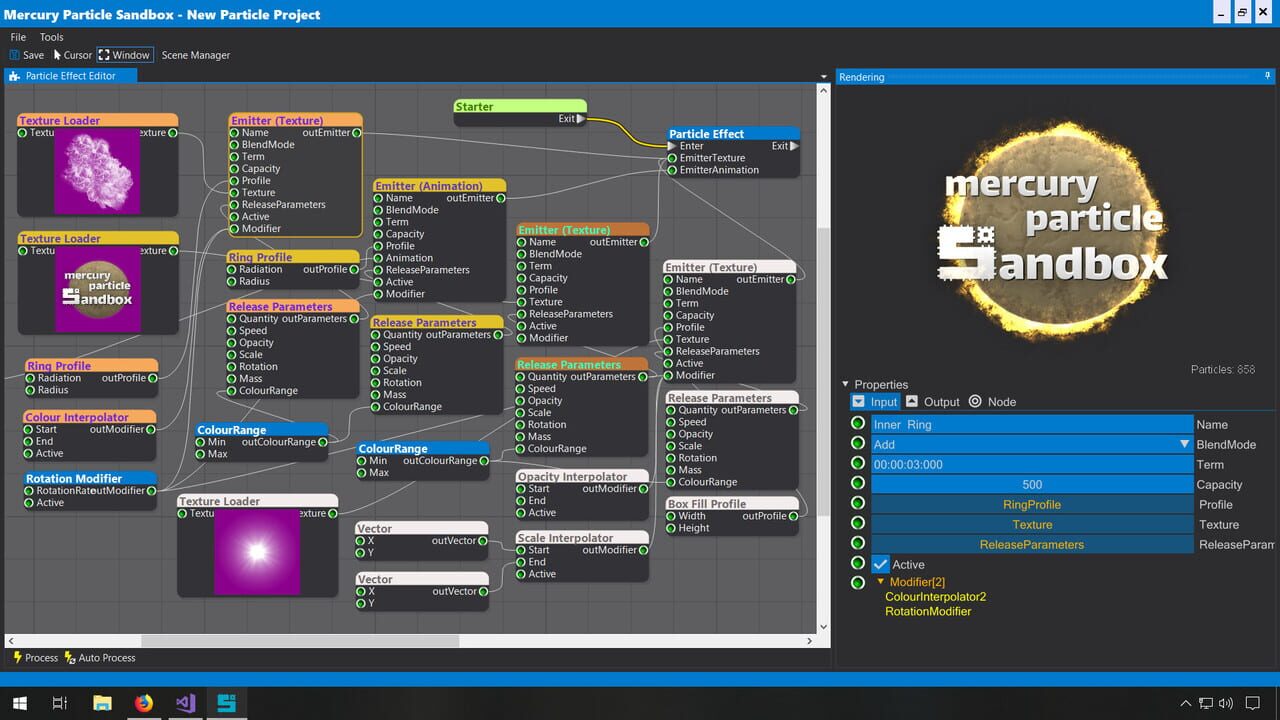Click the Save icon in the toolbar
The height and width of the screenshot is (720, 1280).
point(15,55)
